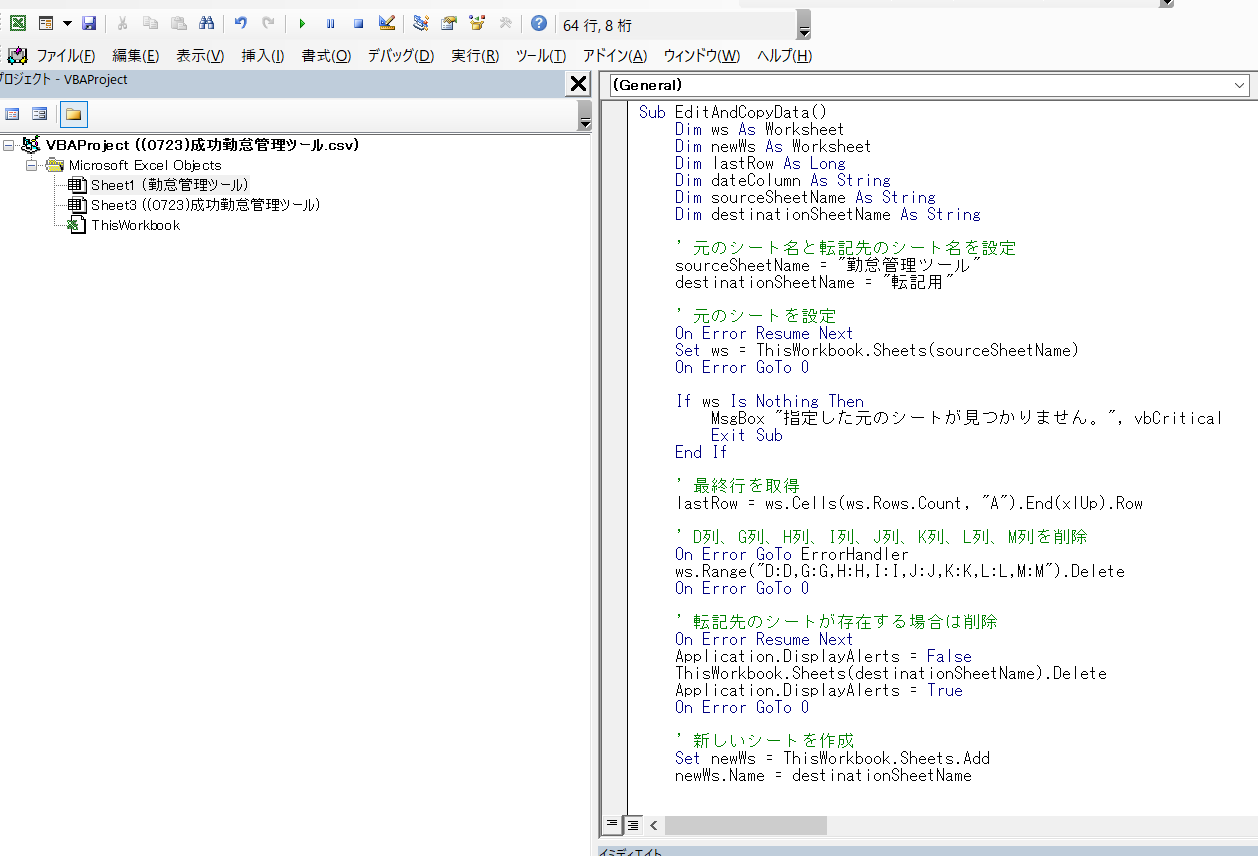Open the ファイル(F) menu
1258x856 pixels.
click(x=66, y=56)
